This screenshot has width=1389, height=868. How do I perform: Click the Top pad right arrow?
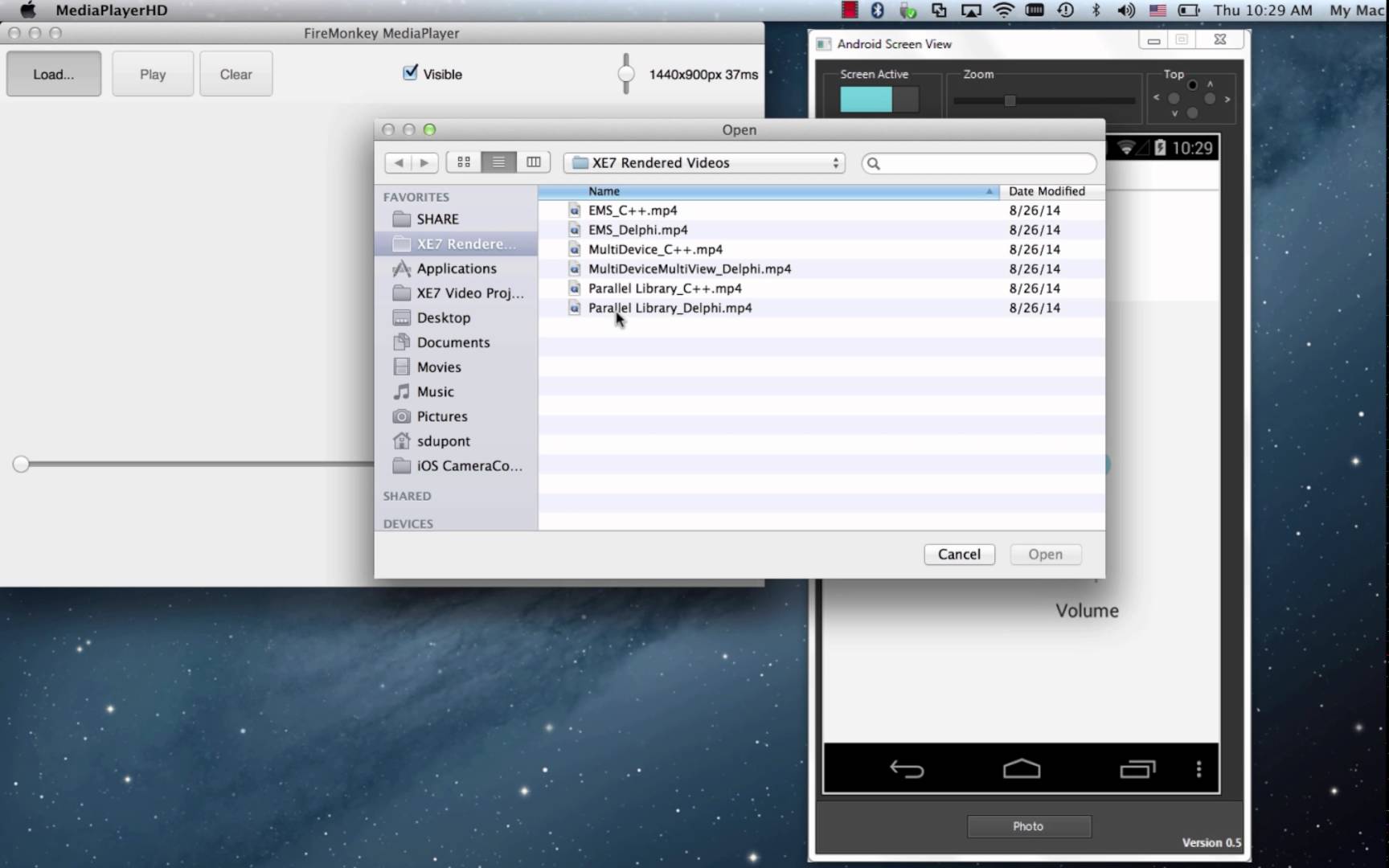[1227, 99]
